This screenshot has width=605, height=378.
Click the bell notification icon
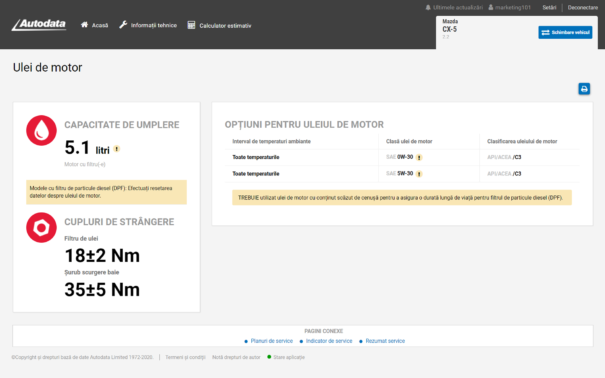(x=428, y=7)
